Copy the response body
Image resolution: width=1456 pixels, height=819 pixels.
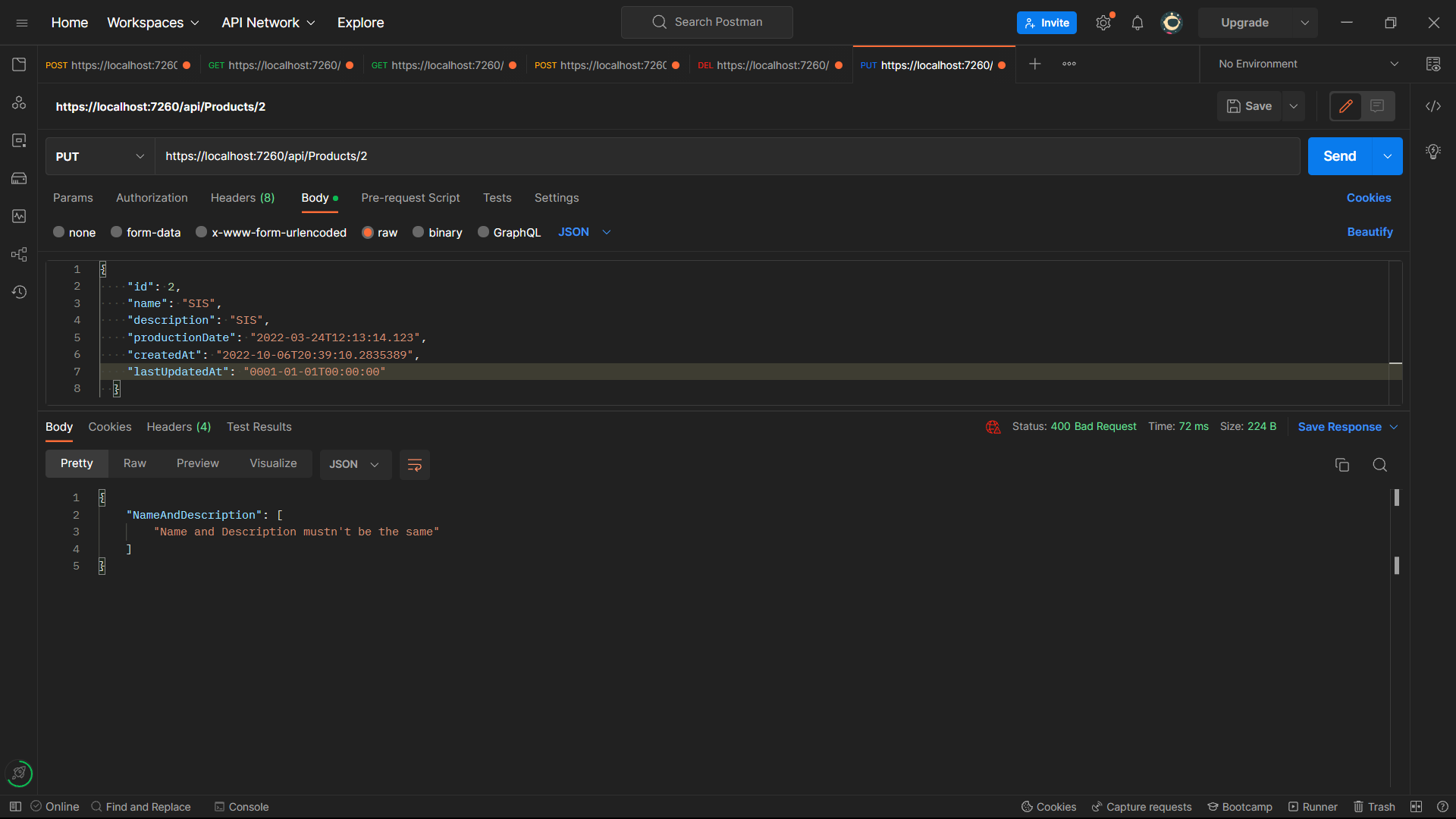click(x=1342, y=464)
